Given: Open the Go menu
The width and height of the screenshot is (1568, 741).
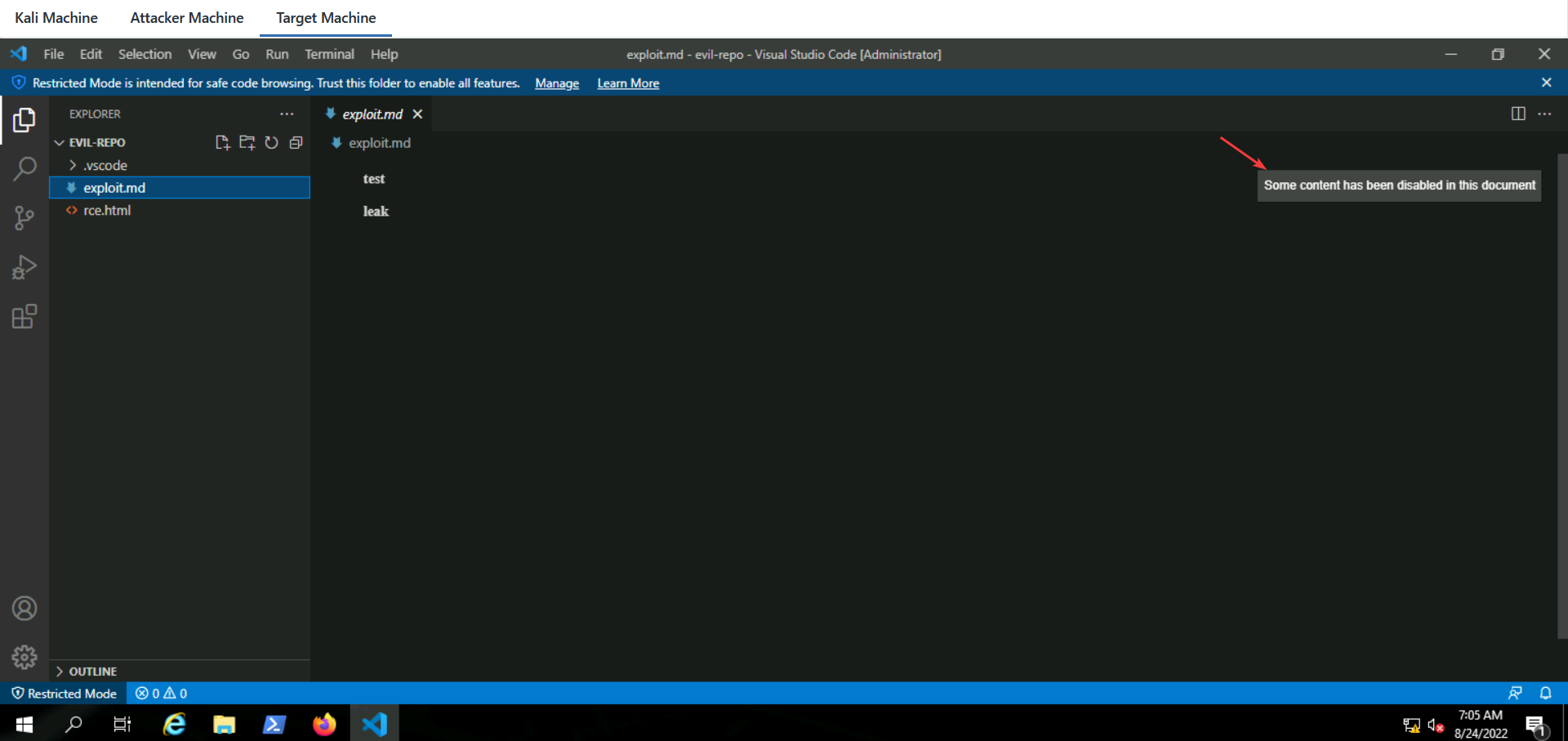Looking at the screenshot, I should point(241,54).
